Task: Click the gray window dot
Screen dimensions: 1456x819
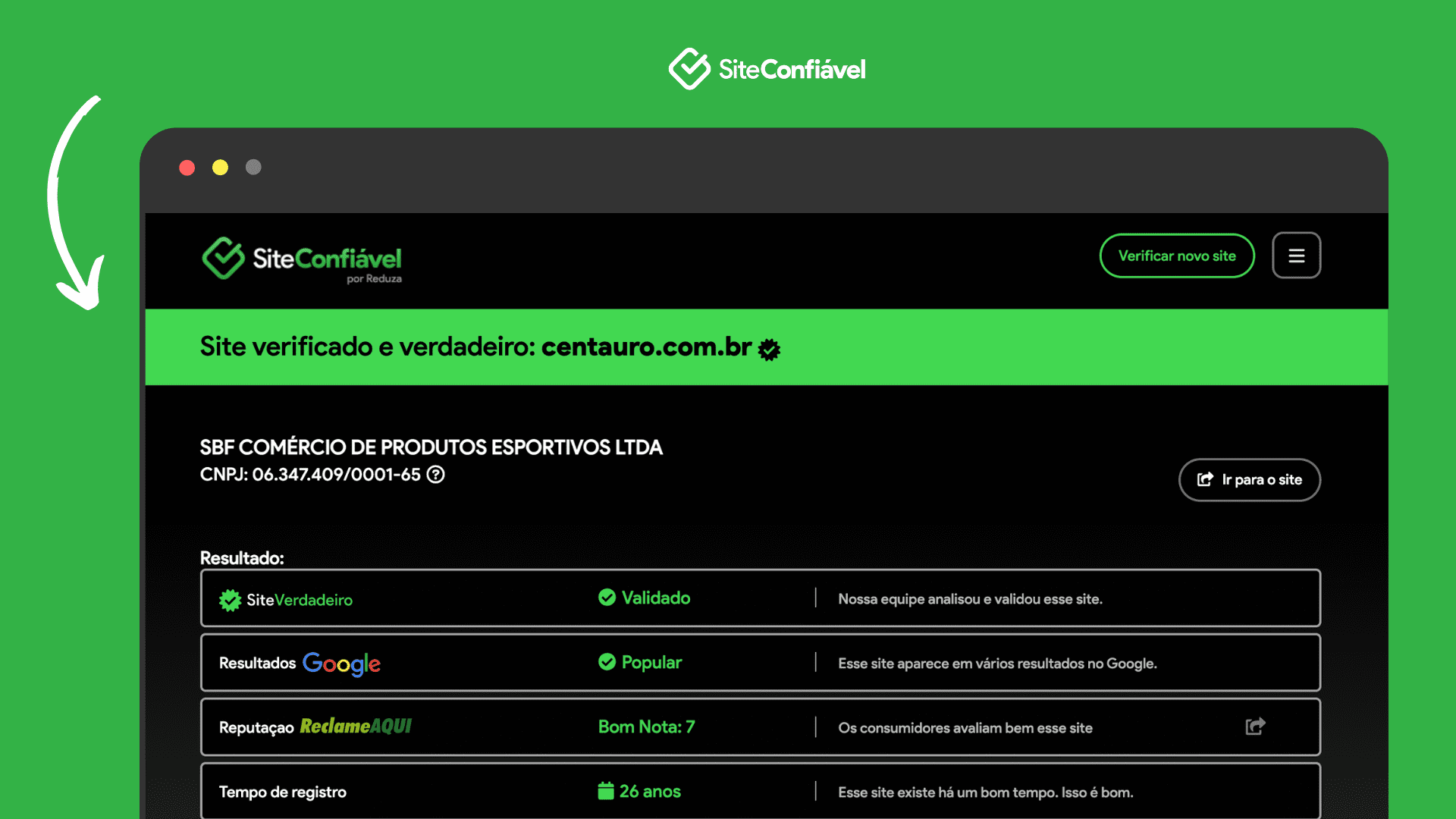Action: point(253,168)
